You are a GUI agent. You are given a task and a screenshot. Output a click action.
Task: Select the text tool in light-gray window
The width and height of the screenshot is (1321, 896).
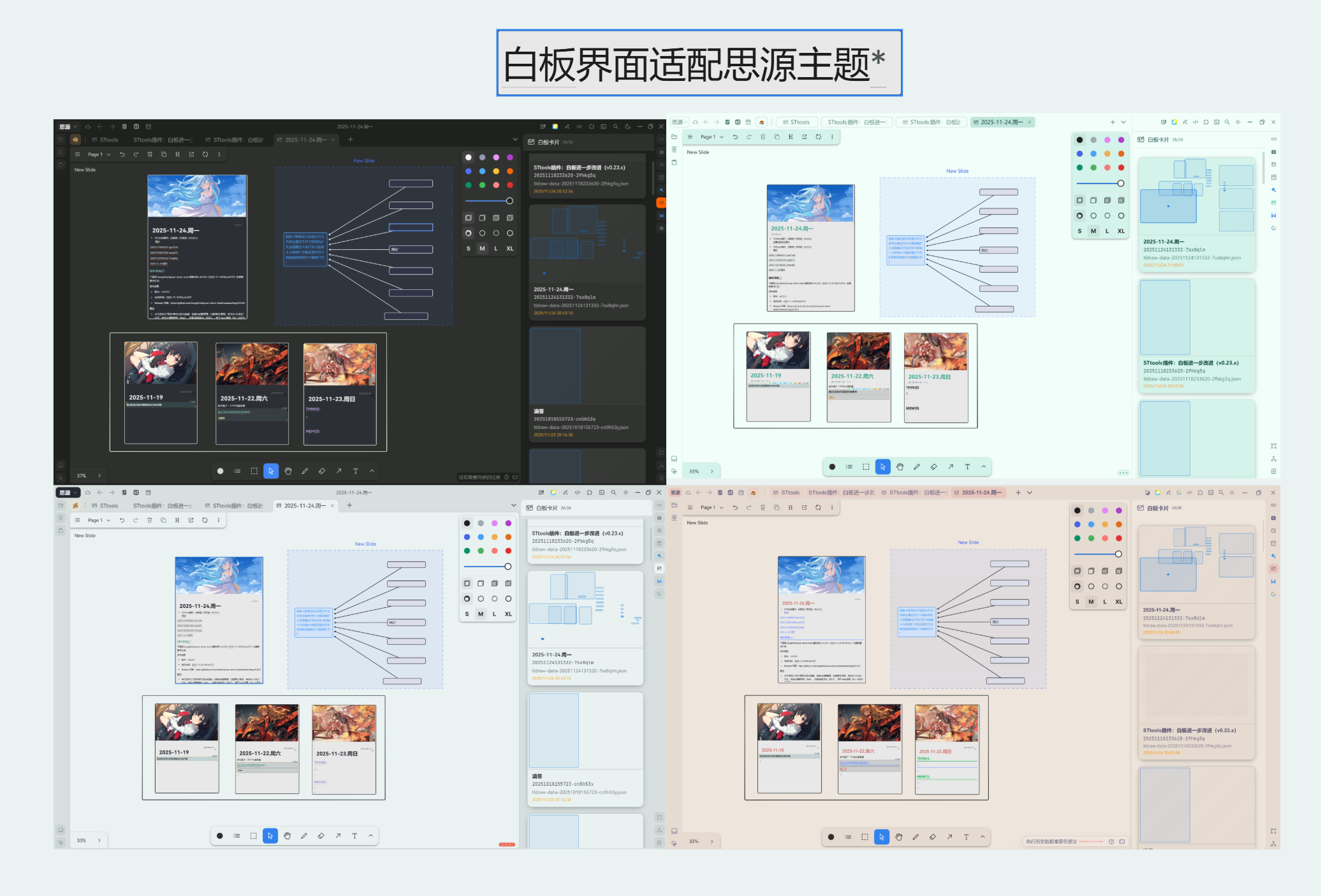354,835
